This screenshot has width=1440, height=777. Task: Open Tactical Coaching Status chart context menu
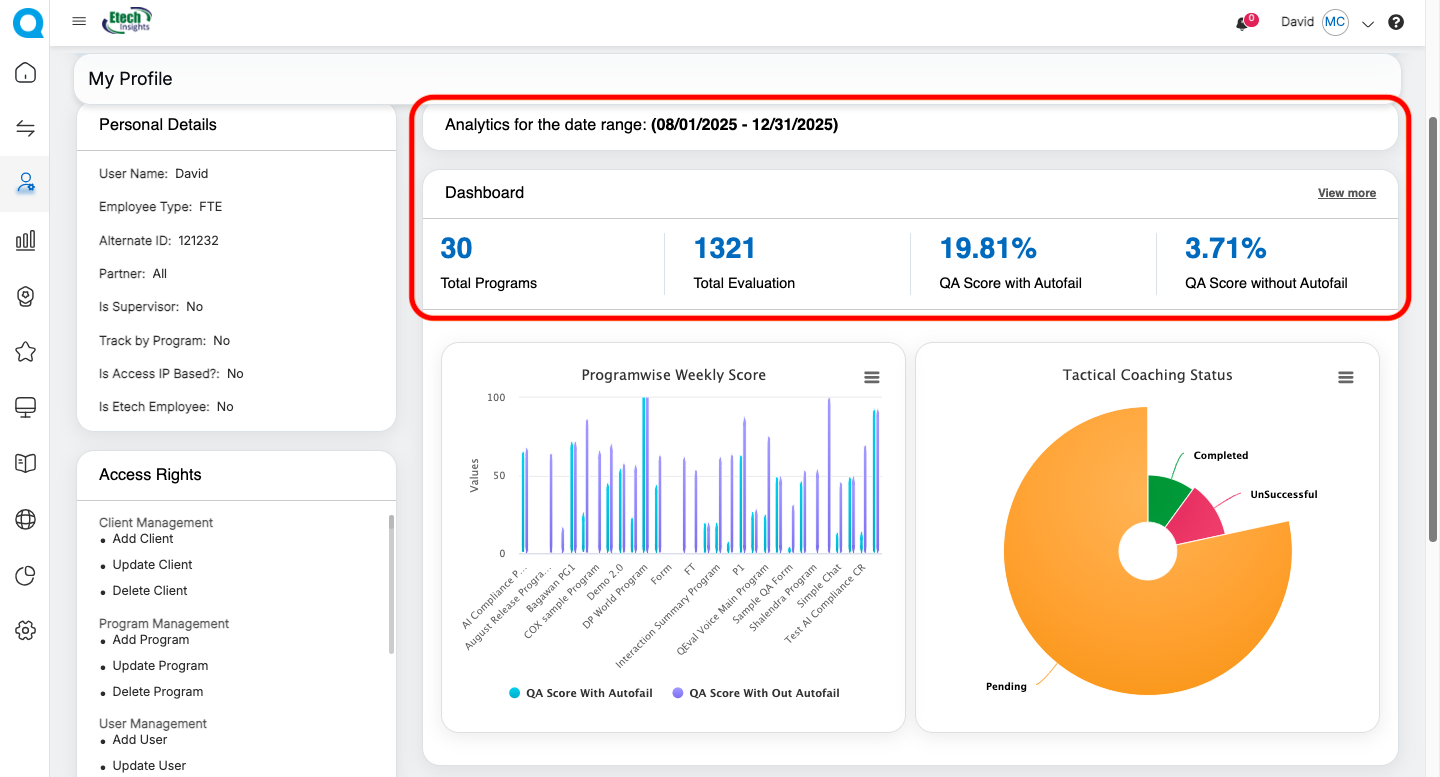click(1345, 377)
